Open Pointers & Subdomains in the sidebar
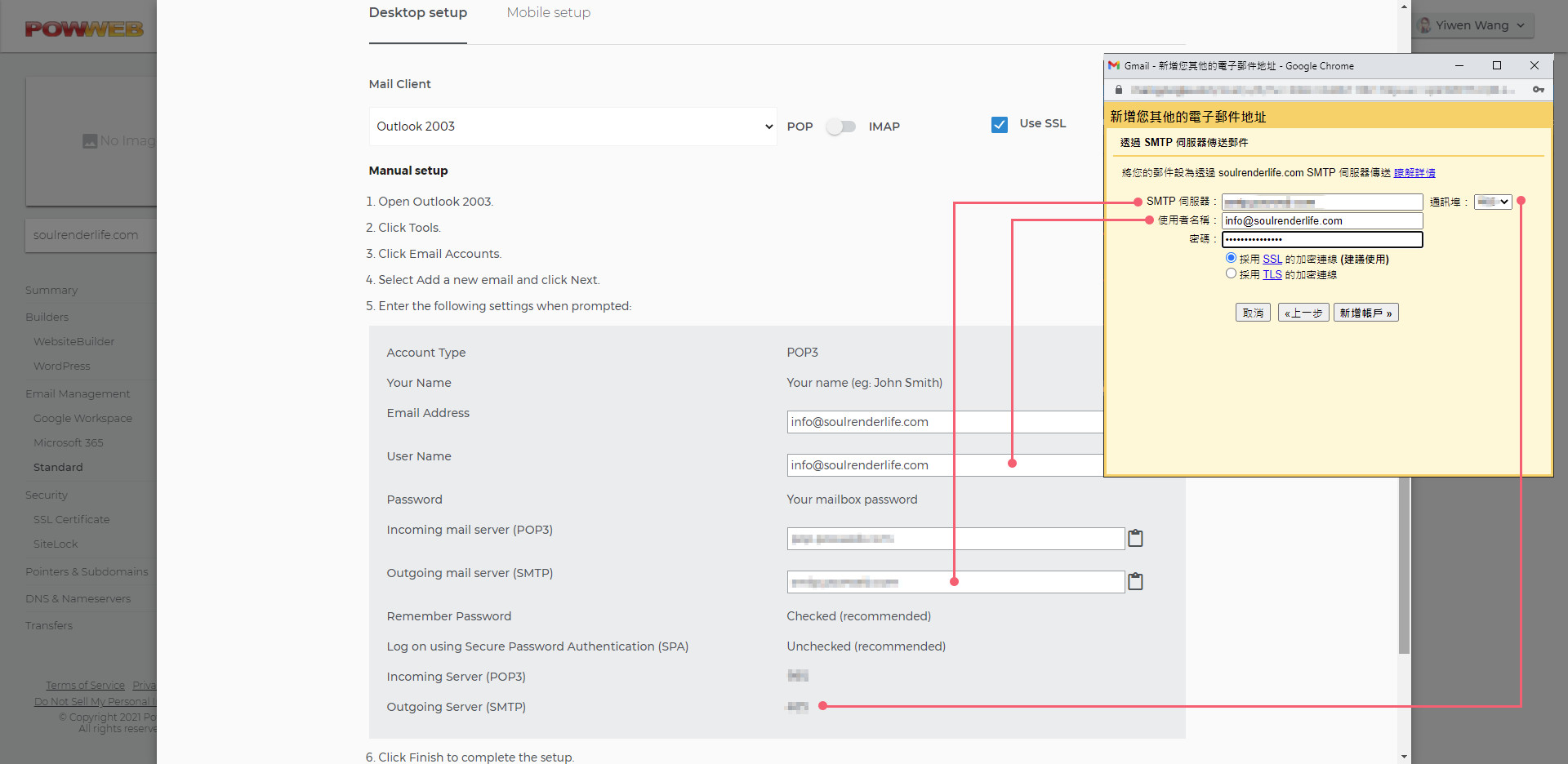The height and width of the screenshot is (764, 1568). click(87, 572)
